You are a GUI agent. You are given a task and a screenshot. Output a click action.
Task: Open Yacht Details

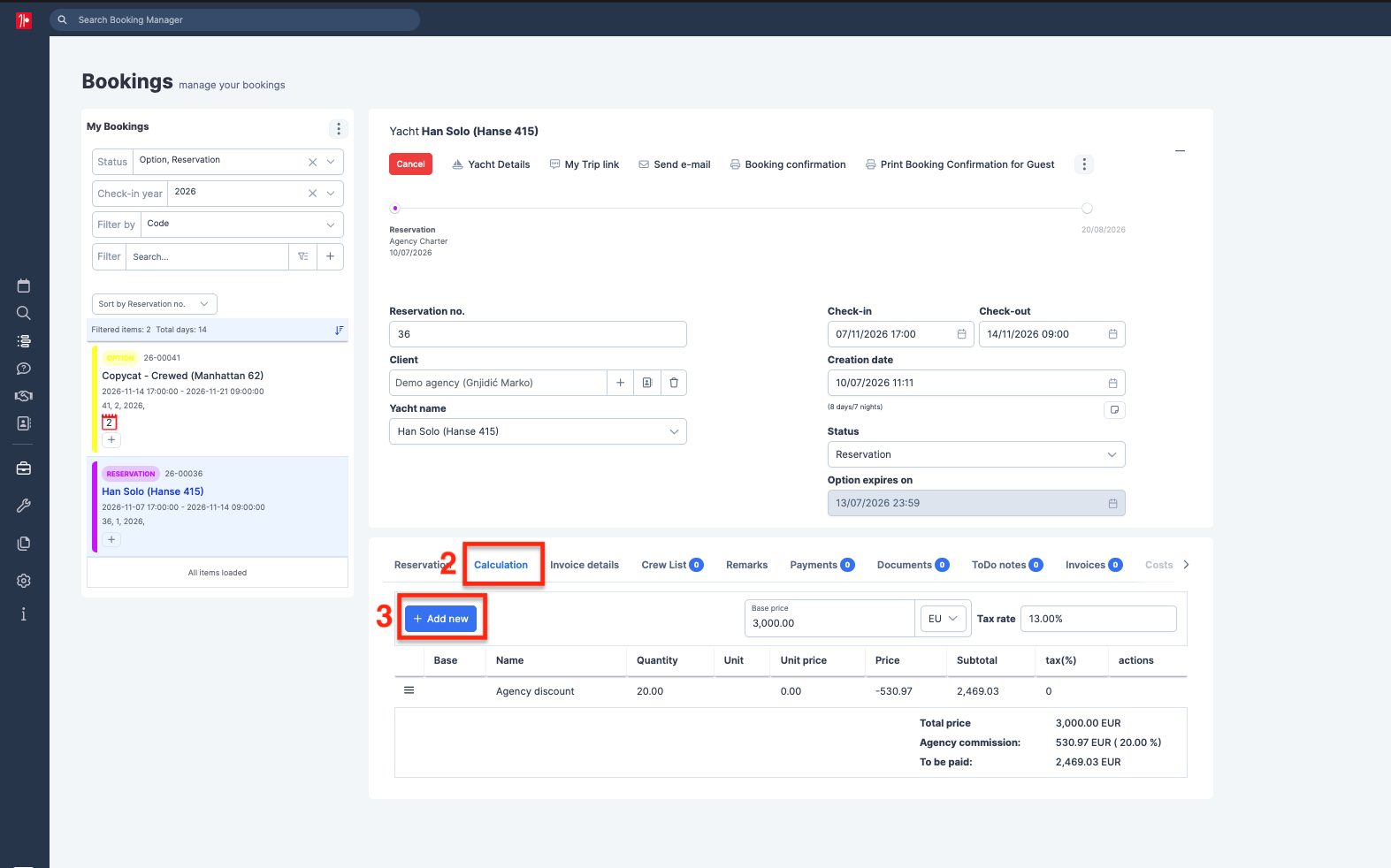[491, 164]
